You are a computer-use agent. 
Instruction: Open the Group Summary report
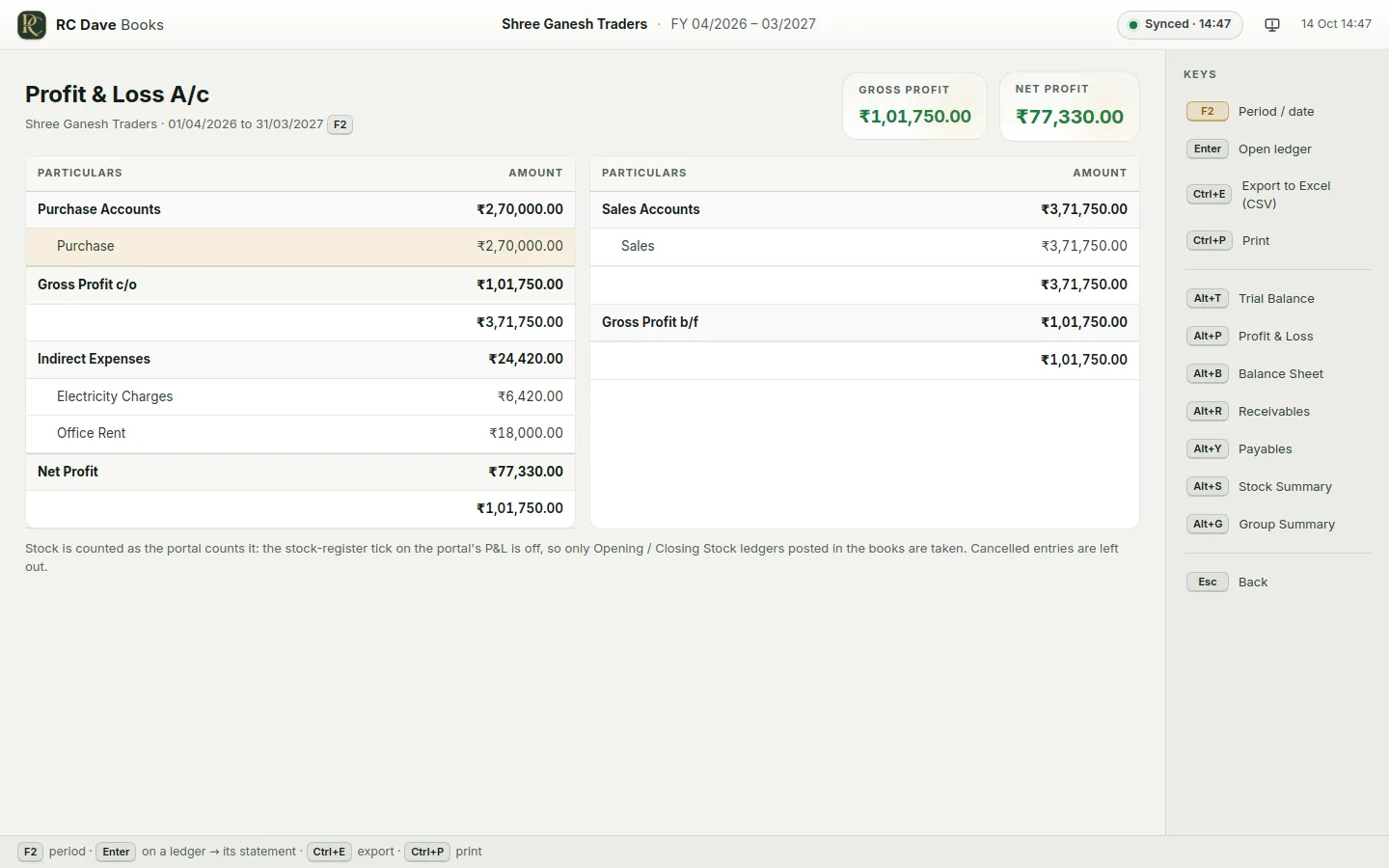click(1278, 524)
